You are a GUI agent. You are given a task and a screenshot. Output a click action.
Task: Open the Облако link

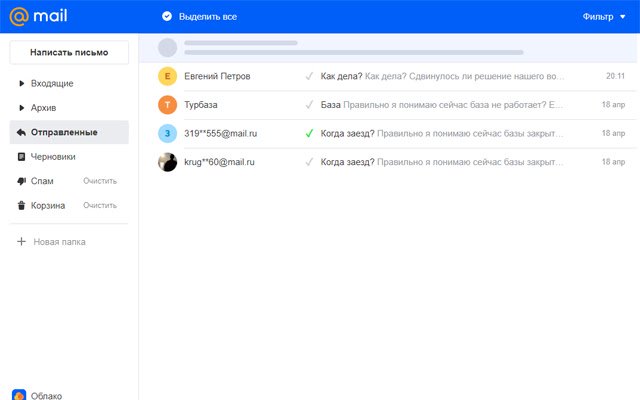pyautogui.click(x=46, y=396)
